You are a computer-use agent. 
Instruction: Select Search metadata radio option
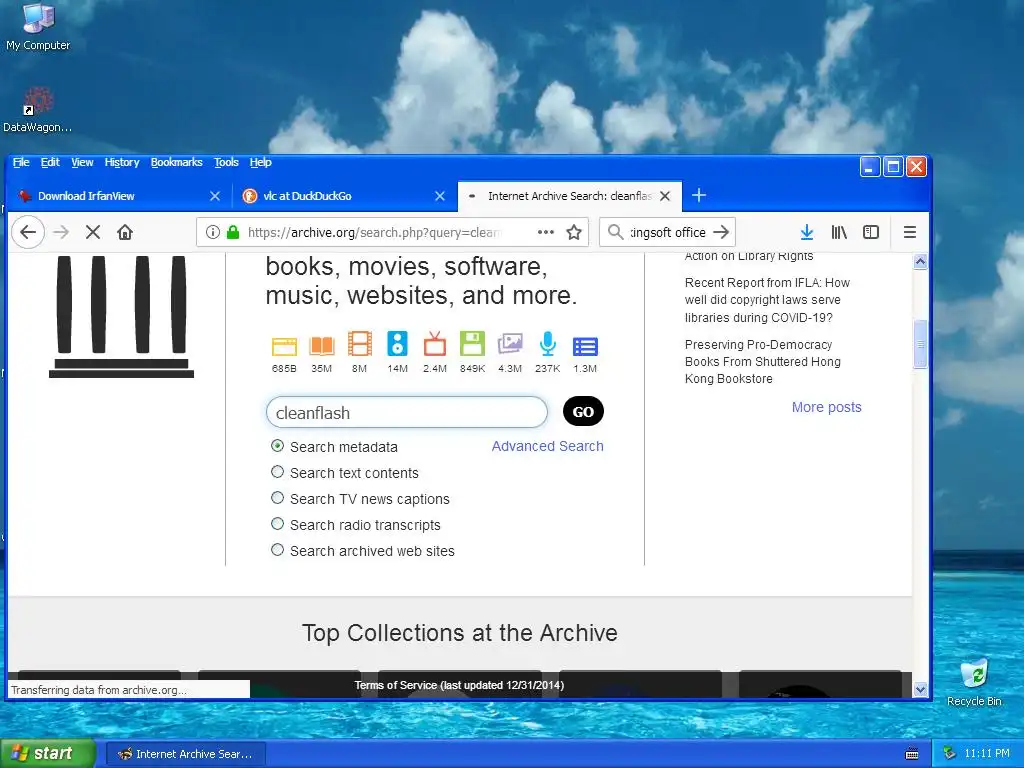pyautogui.click(x=278, y=446)
